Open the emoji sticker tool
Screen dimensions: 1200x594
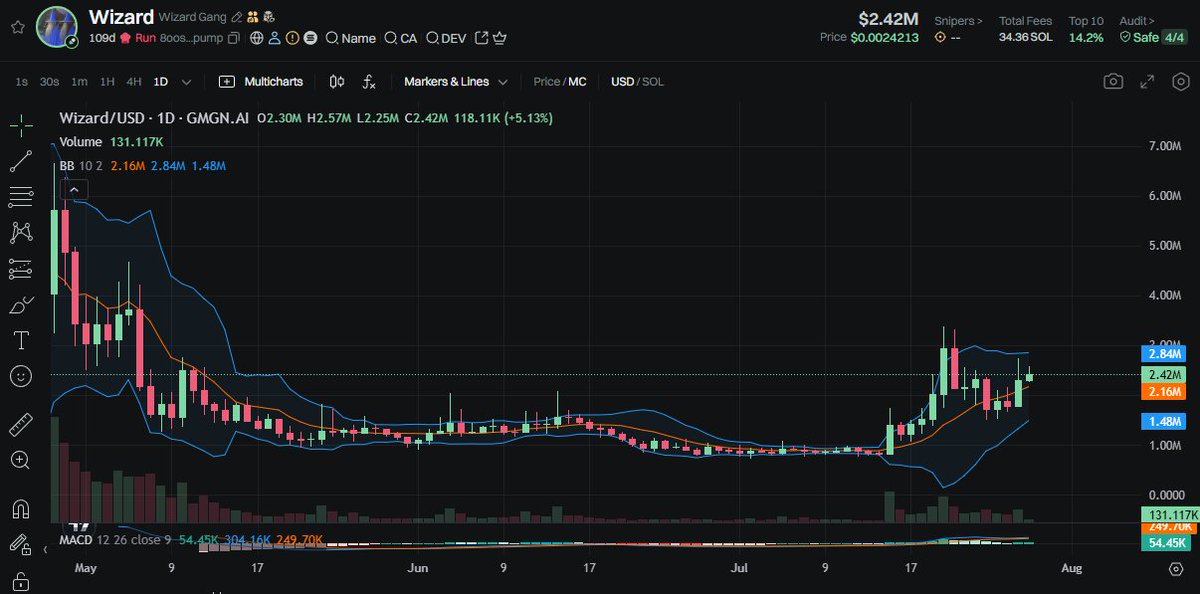pos(20,377)
